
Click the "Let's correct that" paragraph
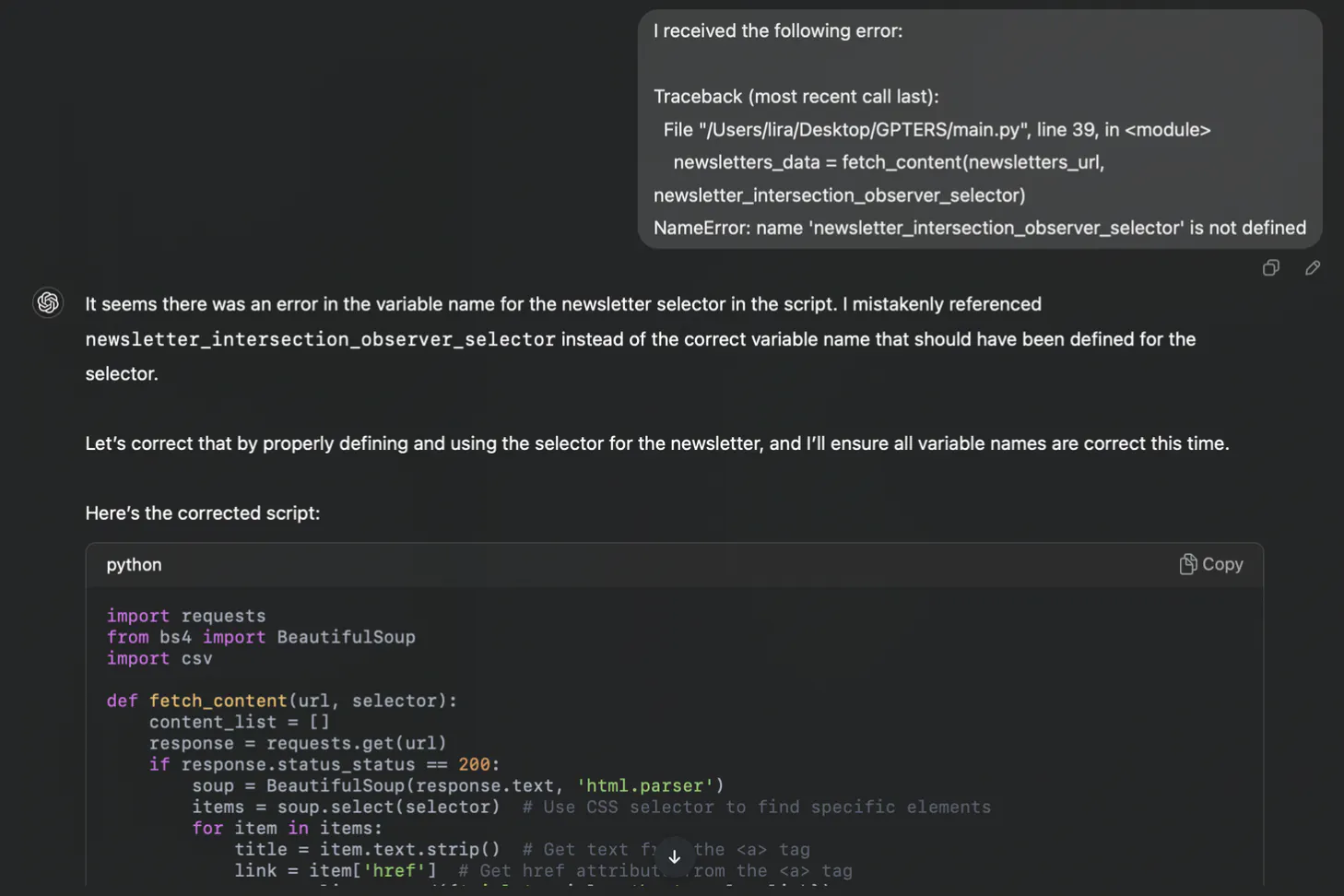(656, 443)
